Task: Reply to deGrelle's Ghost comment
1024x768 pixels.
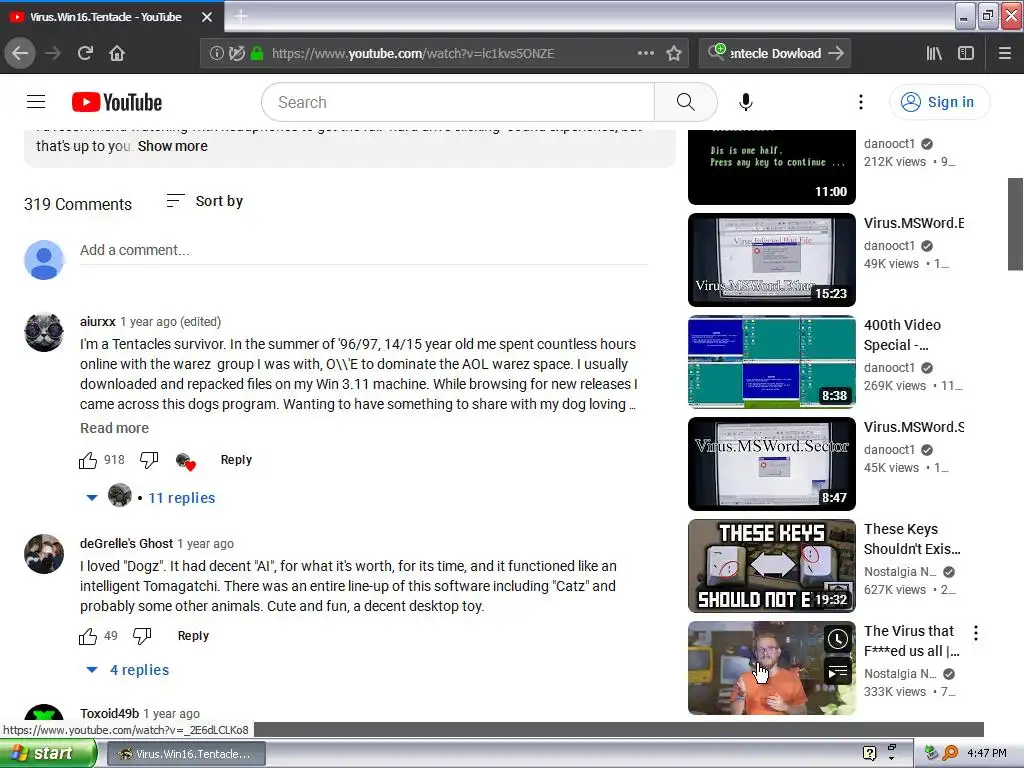Action: click(193, 636)
